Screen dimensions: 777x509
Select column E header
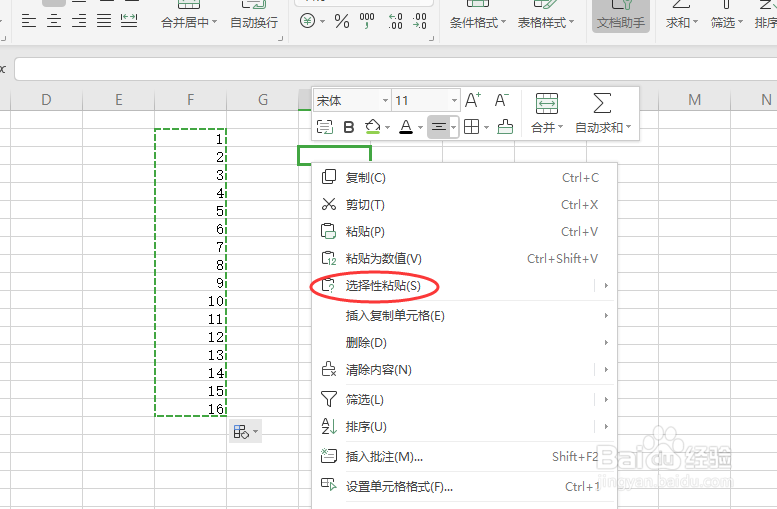point(118,100)
